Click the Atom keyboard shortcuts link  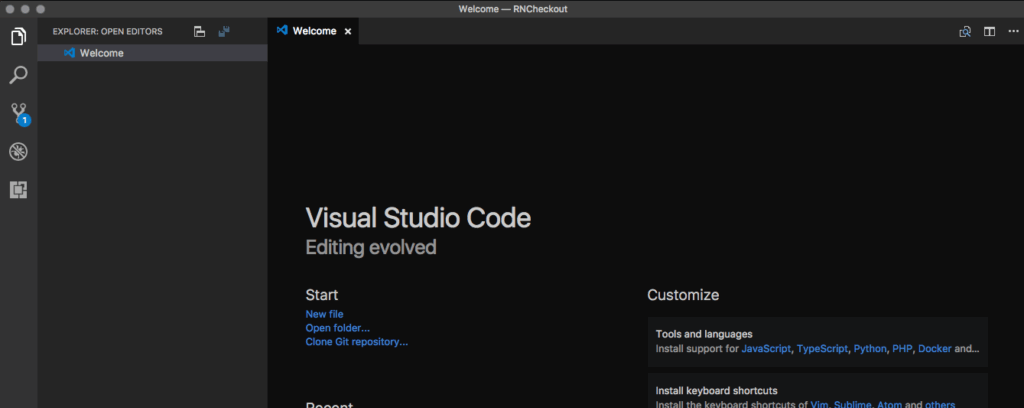coord(889,405)
